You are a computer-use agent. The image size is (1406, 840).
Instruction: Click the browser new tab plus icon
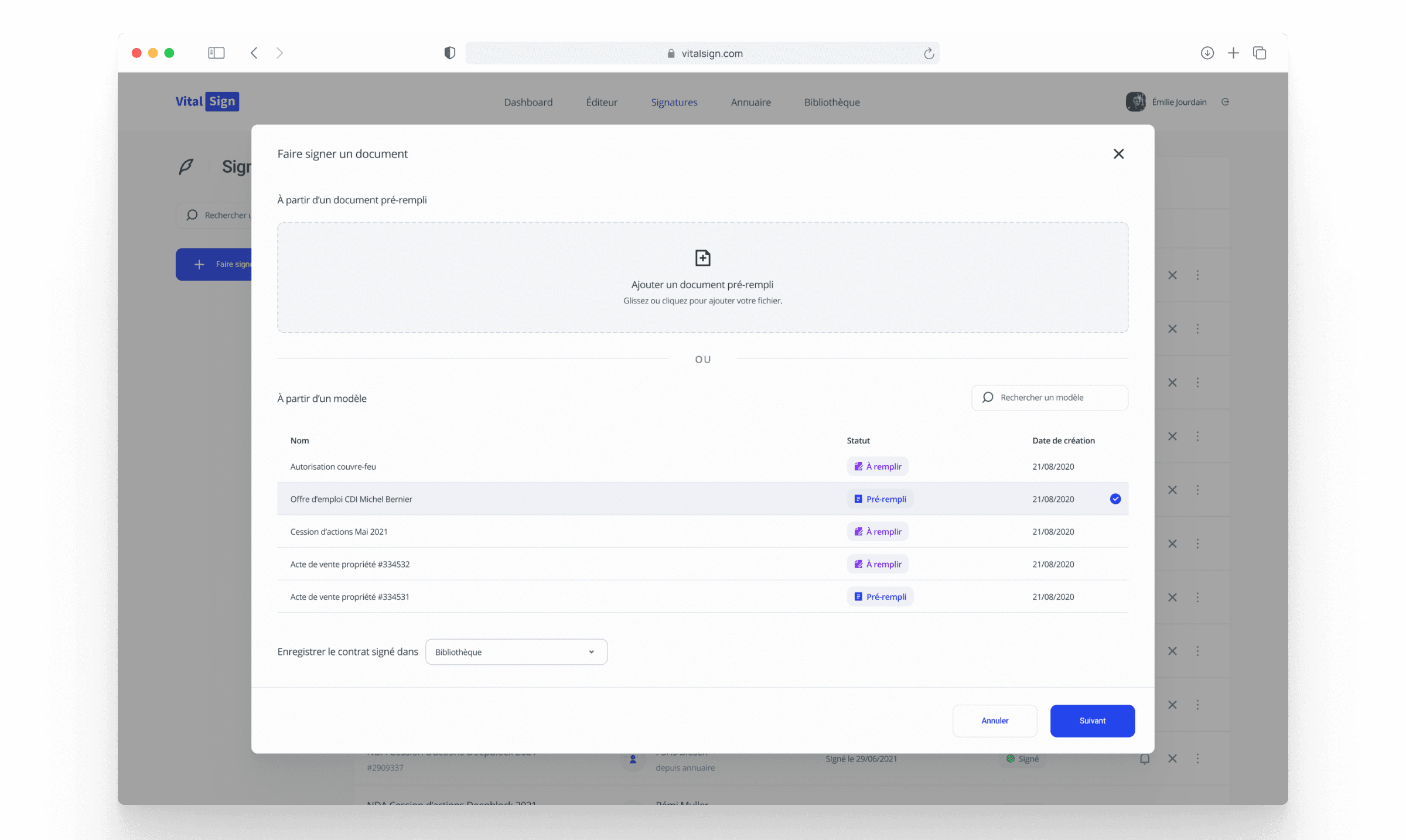(x=1233, y=53)
